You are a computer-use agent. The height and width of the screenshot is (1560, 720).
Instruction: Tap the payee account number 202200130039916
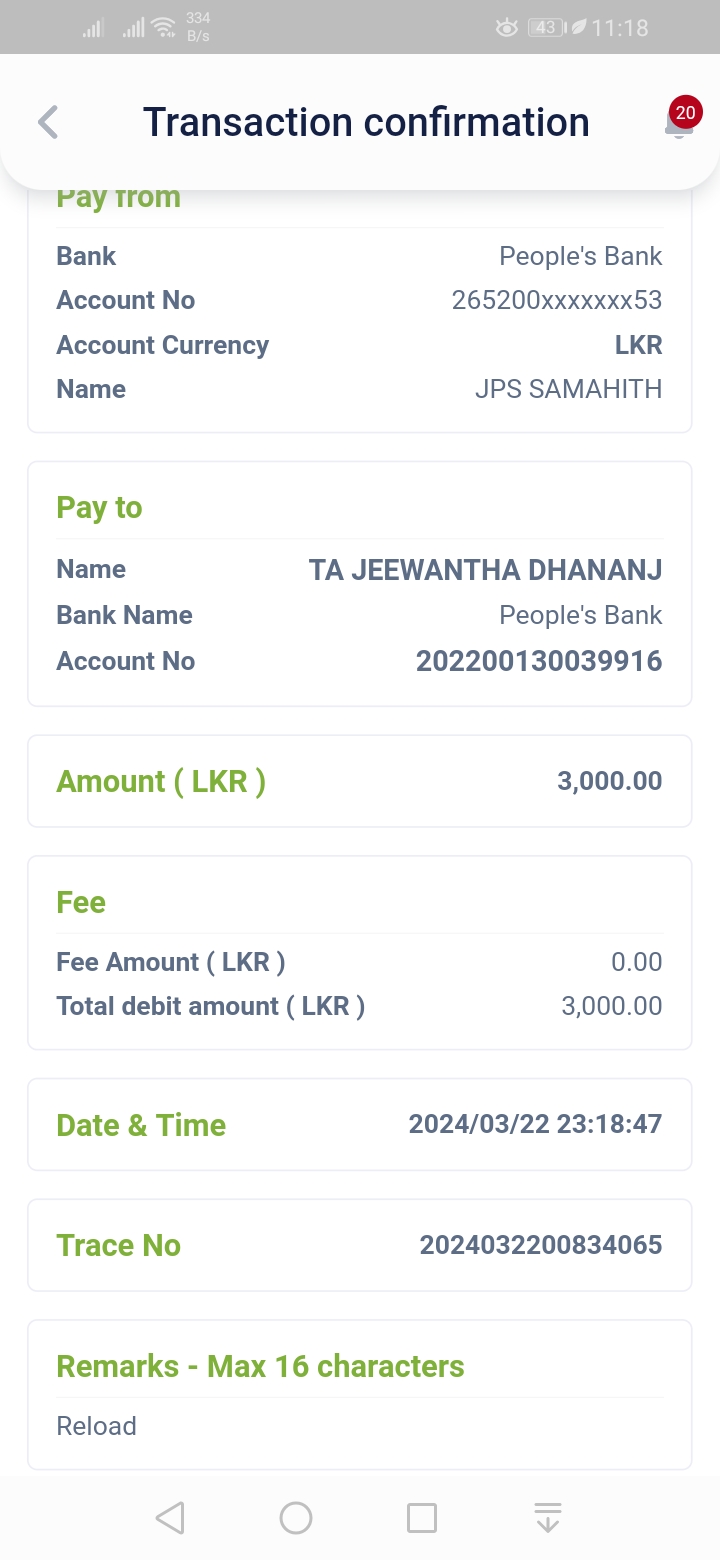click(x=539, y=661)
